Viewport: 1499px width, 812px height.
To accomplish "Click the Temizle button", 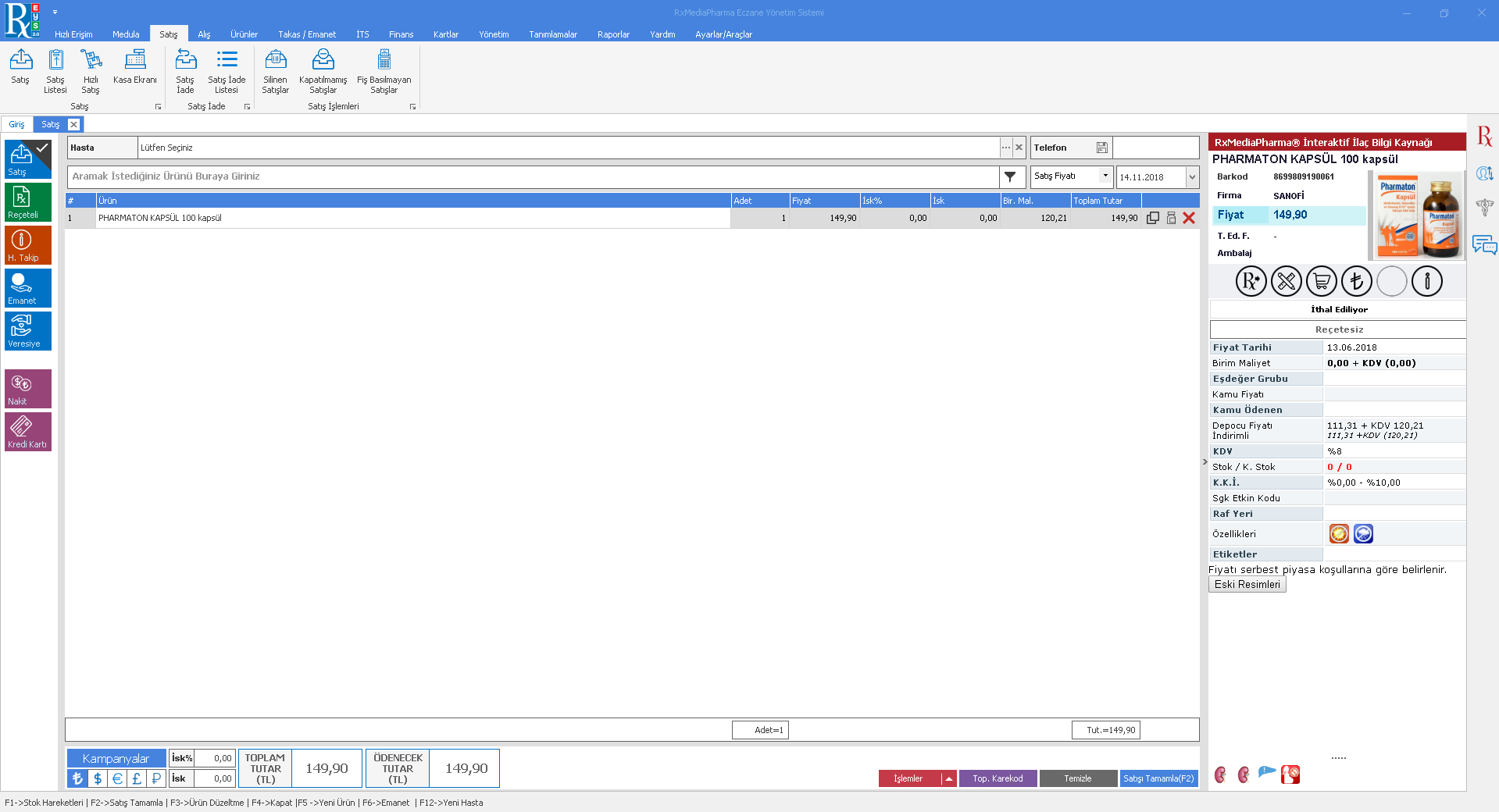I will (1077, 778).
